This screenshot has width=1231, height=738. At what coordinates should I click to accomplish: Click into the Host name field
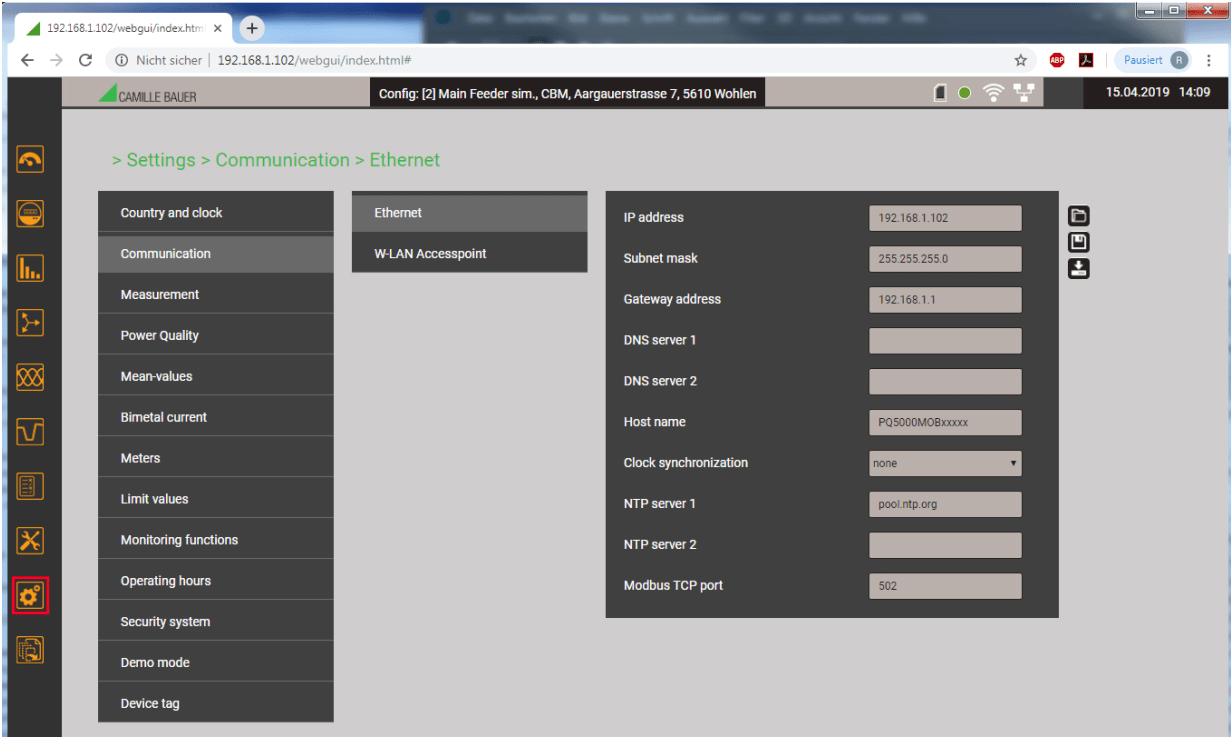click(945, 422)
